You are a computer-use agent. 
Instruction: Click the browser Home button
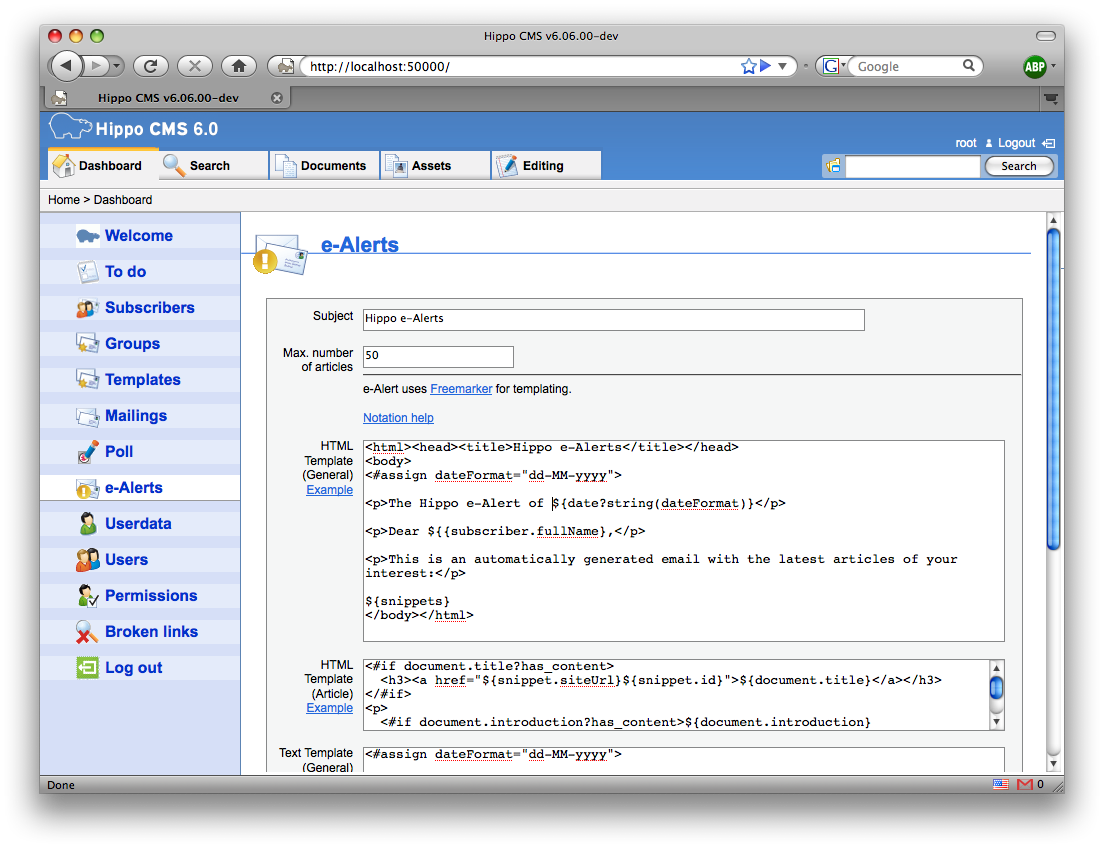pyautogui.click(x=239, y=66)
